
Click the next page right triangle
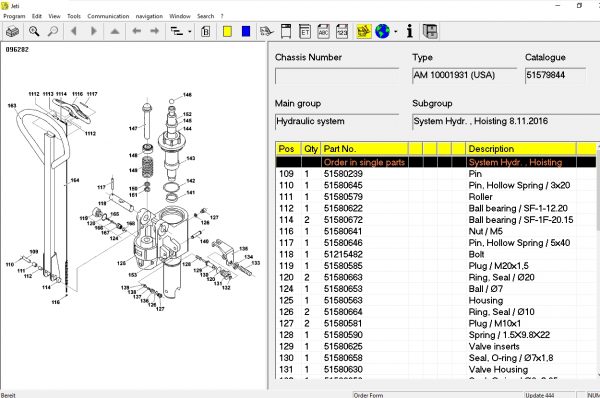93,31
